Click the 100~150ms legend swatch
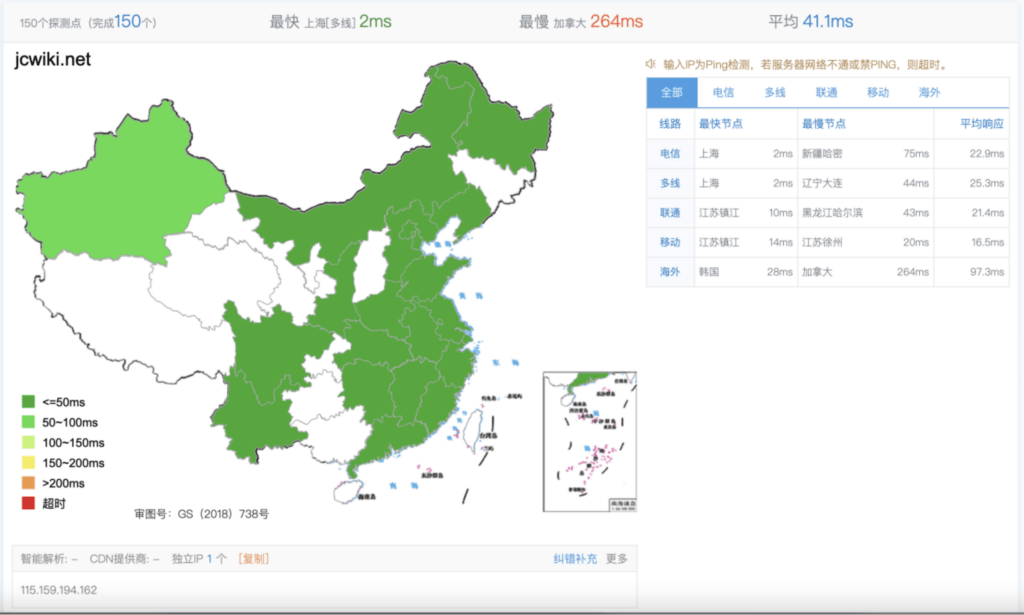This screenshot has height=615, width=1024. (x=28, y=442)
